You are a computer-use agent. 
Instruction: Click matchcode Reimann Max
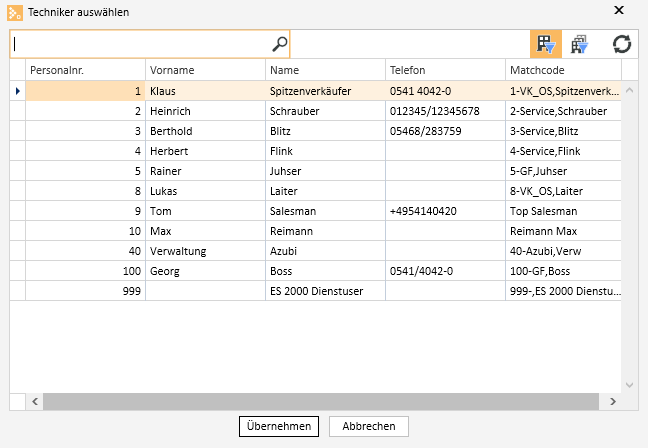pyautogui.click(x=563, y=231)
